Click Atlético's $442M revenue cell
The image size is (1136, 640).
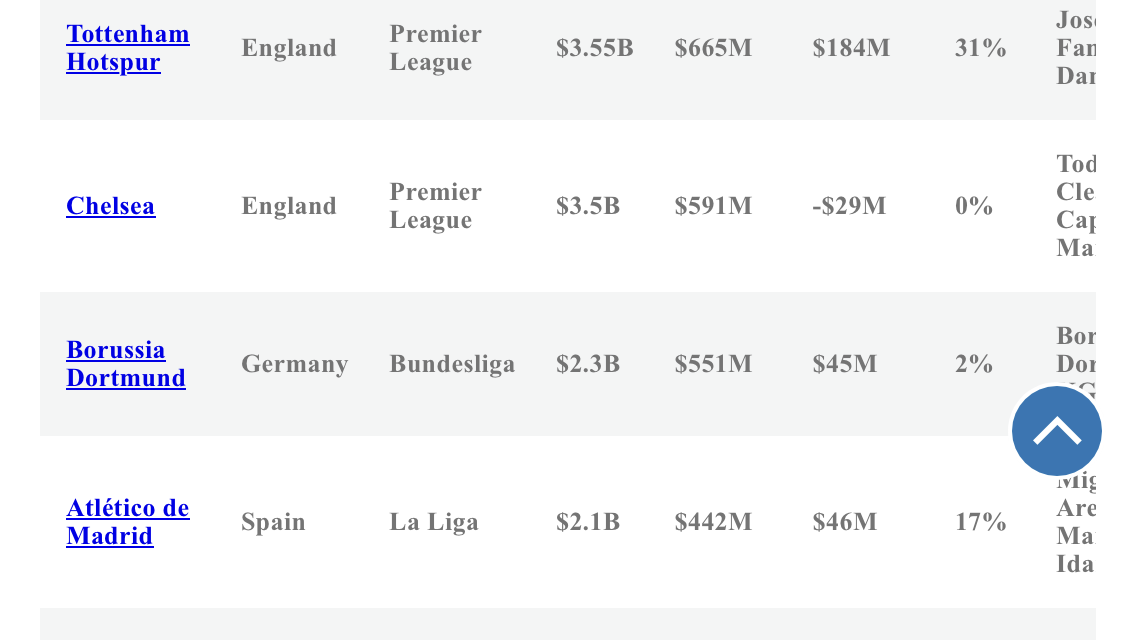713,522
